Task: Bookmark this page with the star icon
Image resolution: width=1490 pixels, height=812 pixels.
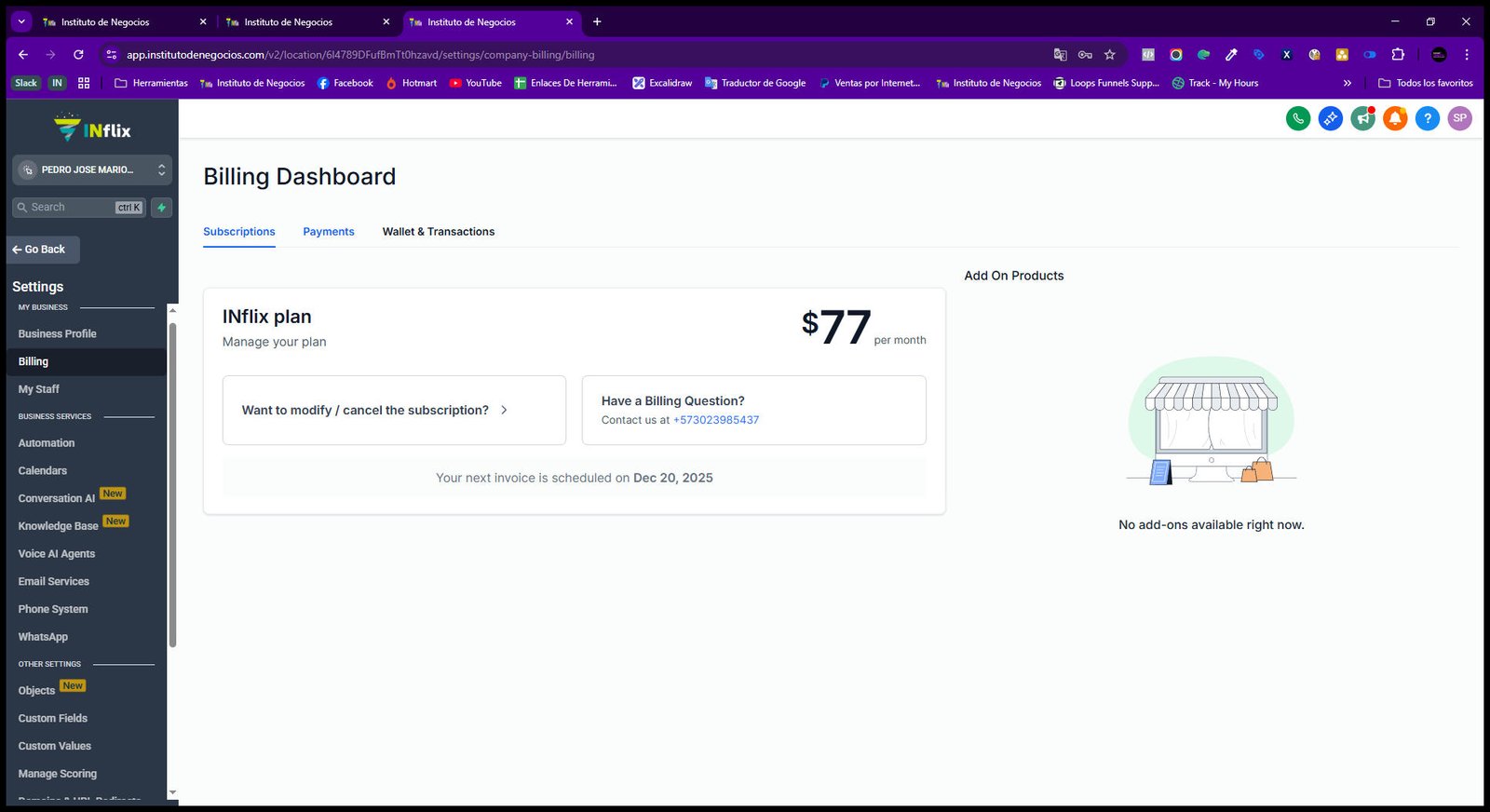Action: [x=1110, y=55]
